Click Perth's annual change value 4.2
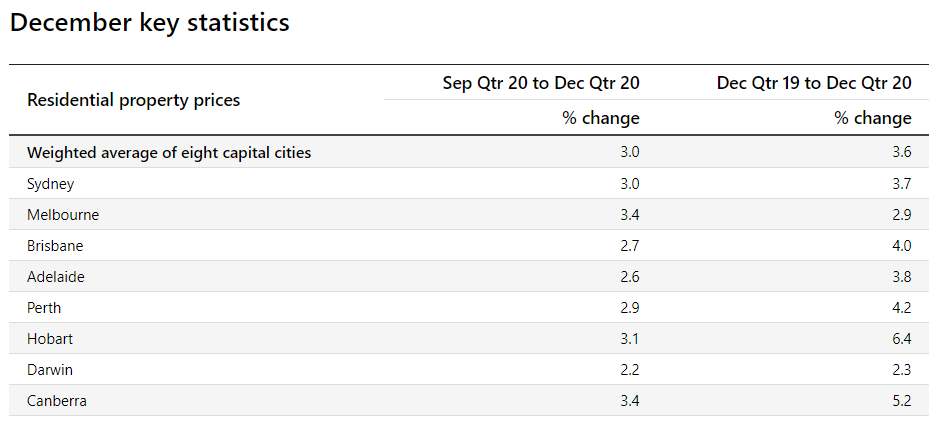The width and height of the screenshot is (939, 443). [901, 308]
